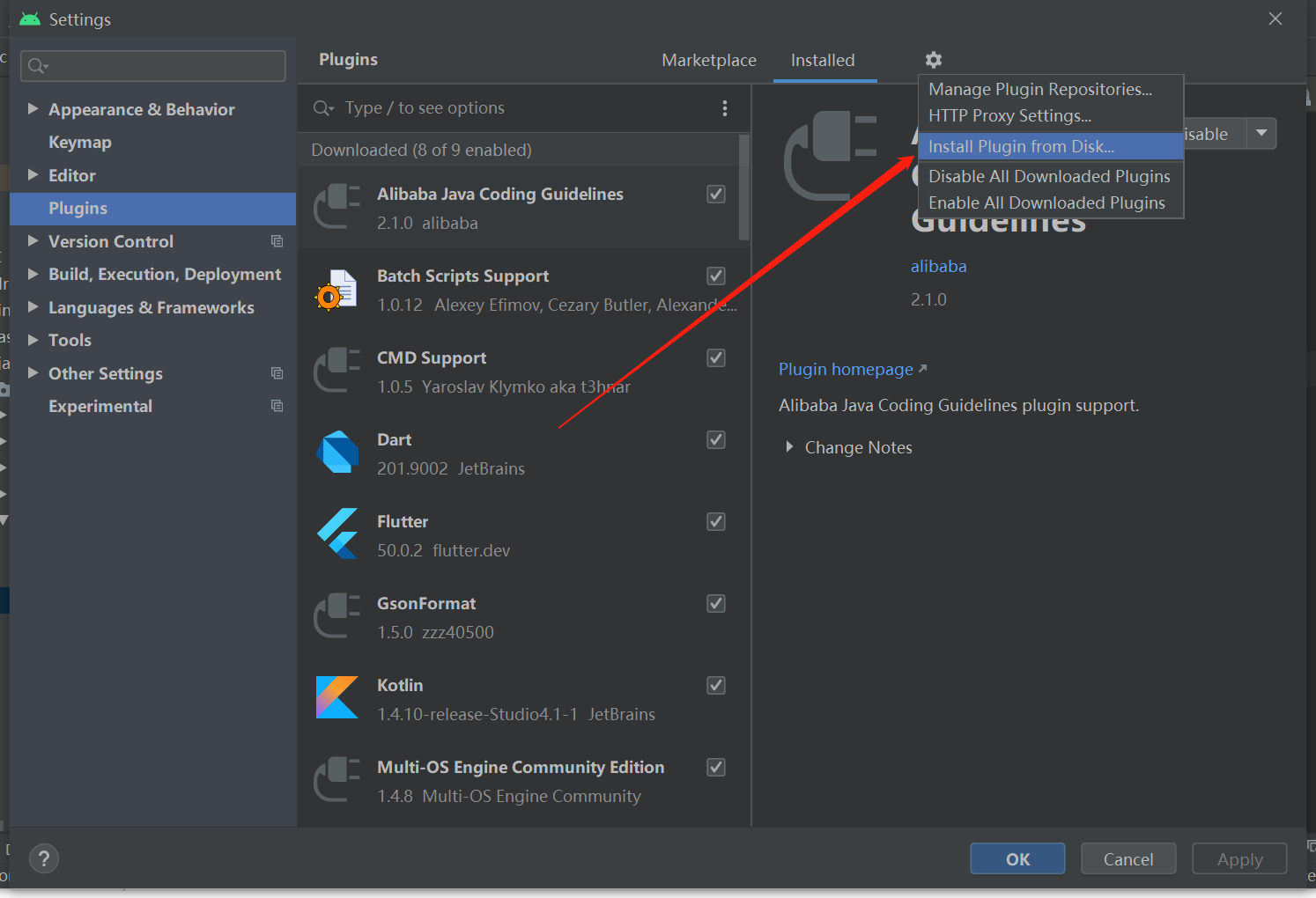
Task: Toggle GsonFormat plugin checkbox
Action: pyautogui.click(x=716, y=603)
